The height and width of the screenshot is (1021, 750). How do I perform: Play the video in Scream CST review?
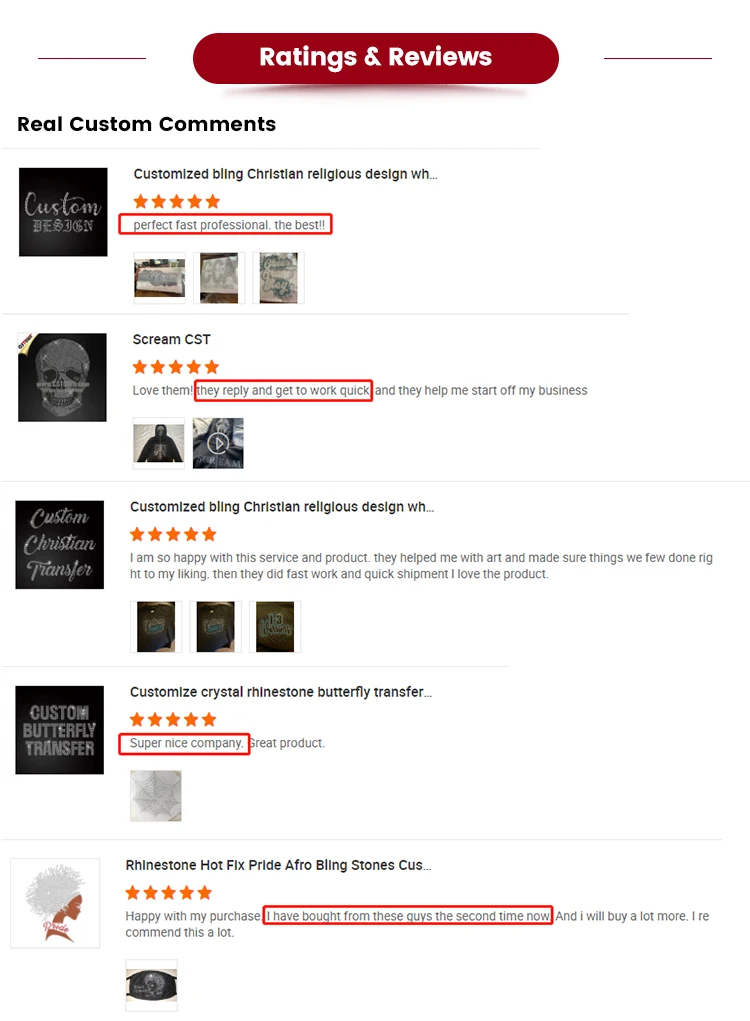[x=218, y=443]
